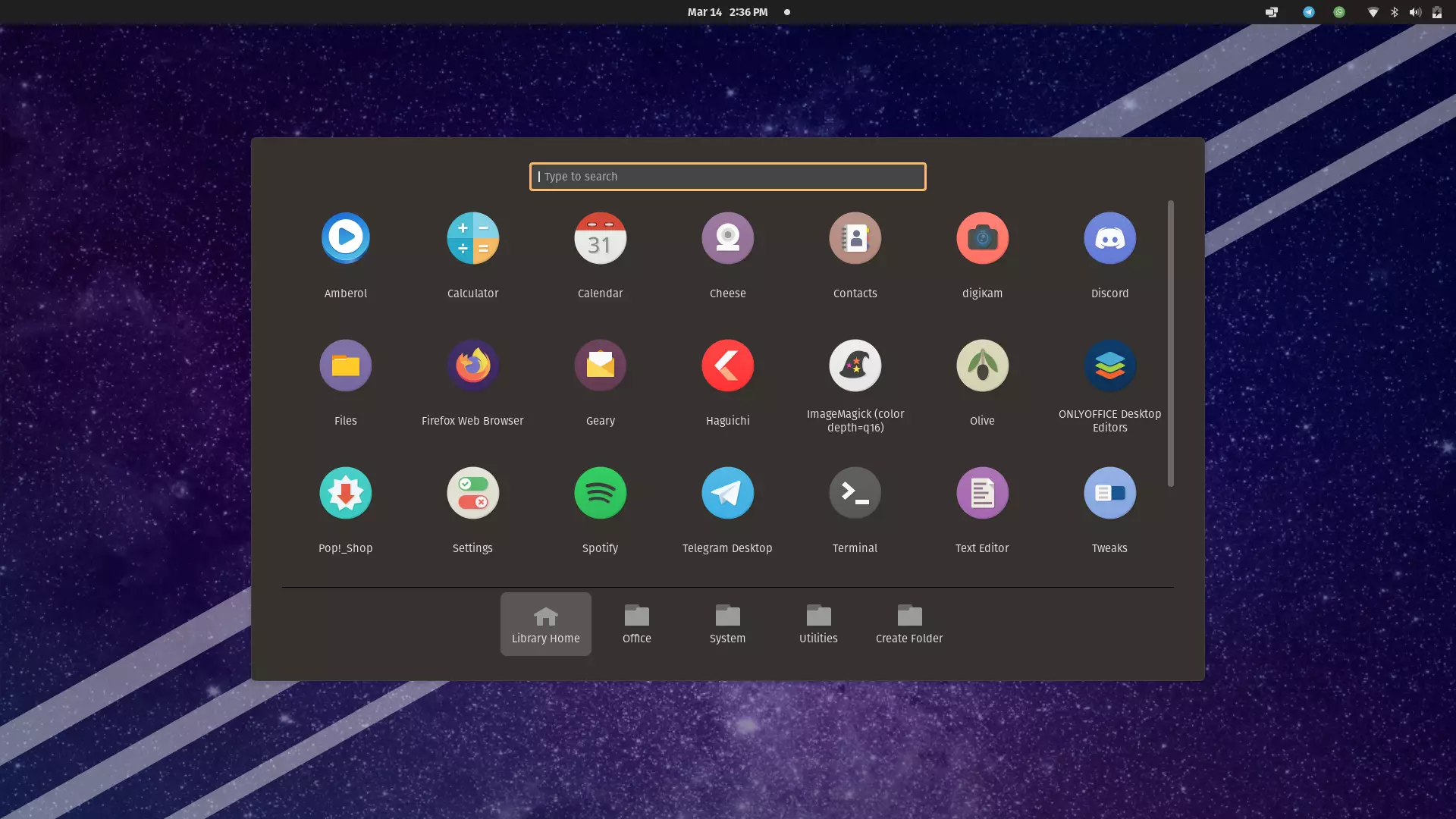Open the Haguichi application
This screenshot has width=1456, height=819.
(727, 366)
